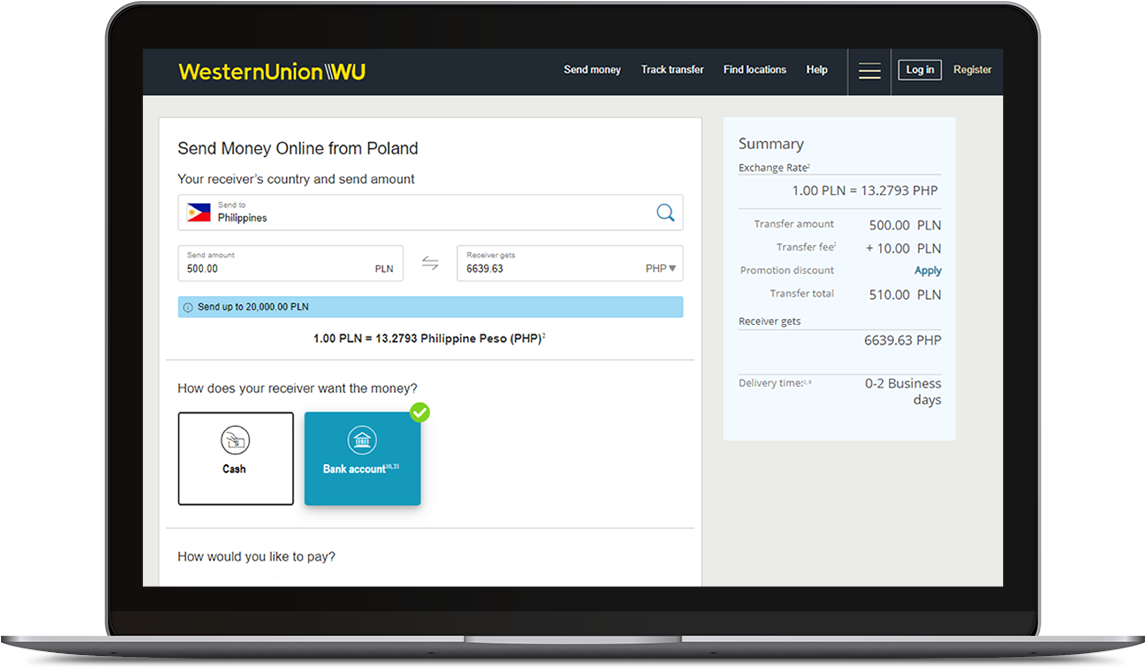Screen dimensions: 1145x669
Task: Click the PLN currency label in send field
Action: click(x=384, y=269)
